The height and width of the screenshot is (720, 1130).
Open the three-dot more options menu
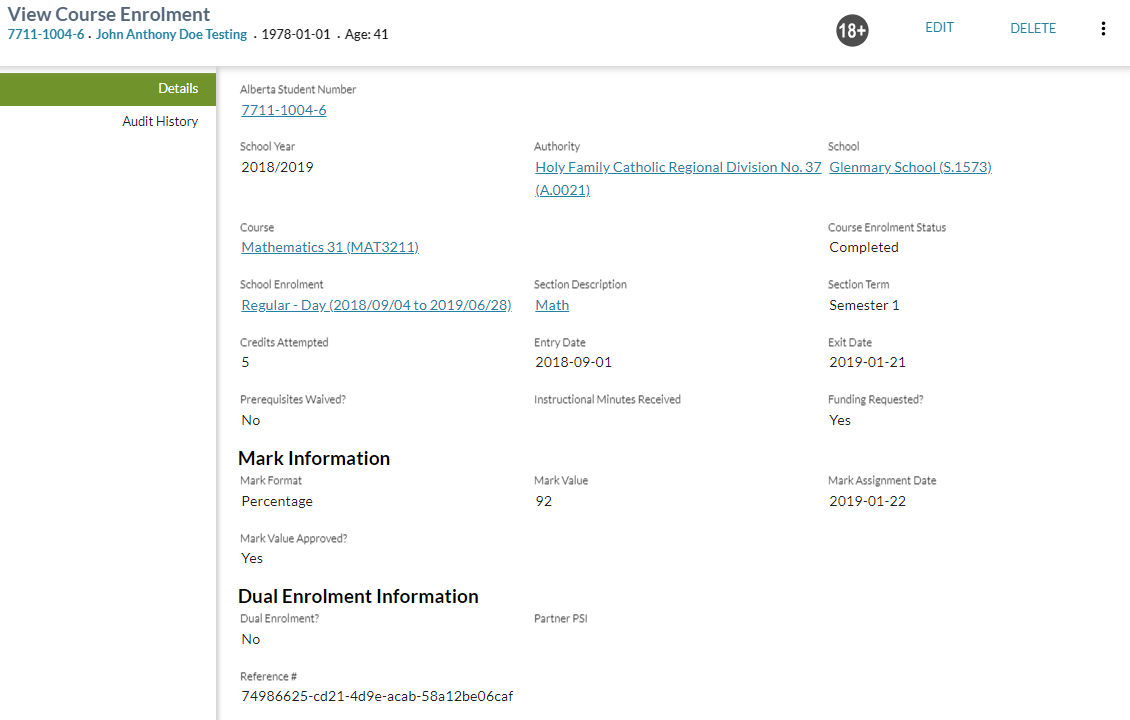(x=1103, y=29)
